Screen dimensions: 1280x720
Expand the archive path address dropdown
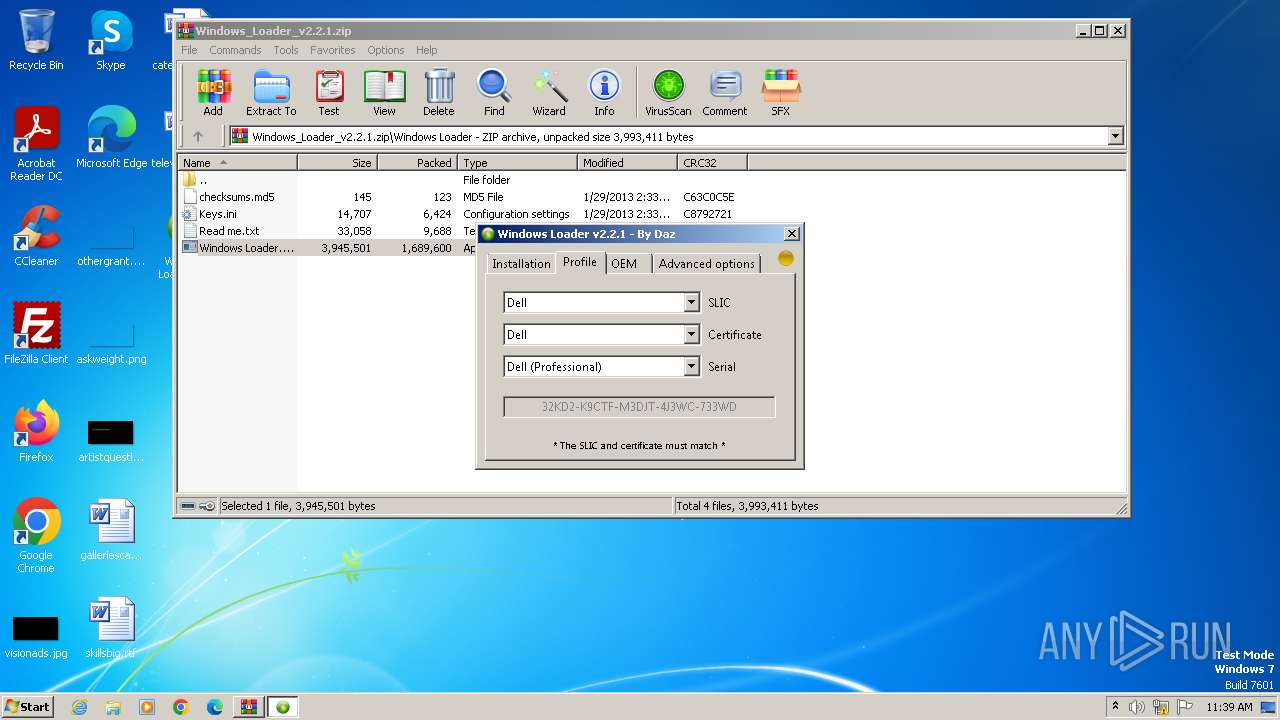coord(1115,137)
